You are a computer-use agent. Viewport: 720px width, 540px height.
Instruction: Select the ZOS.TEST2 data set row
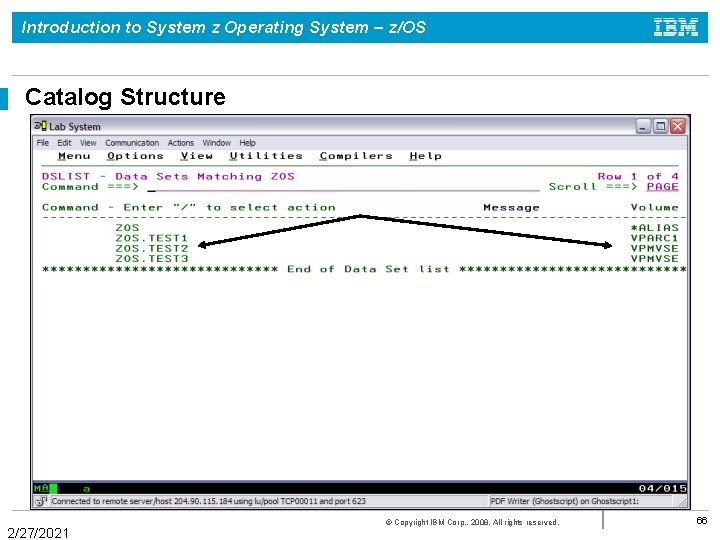coord(152,248)
